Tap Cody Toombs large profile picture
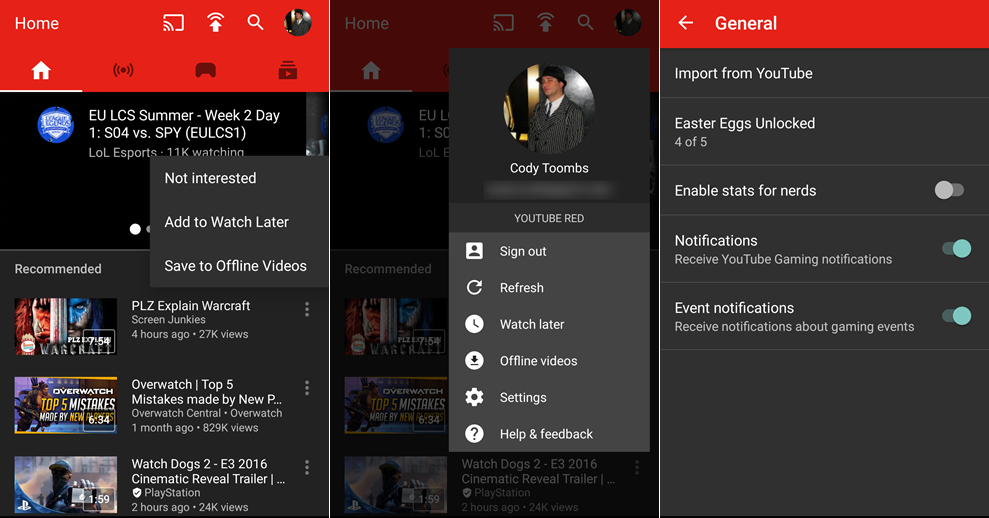989x518 pixels. [549, 109]
